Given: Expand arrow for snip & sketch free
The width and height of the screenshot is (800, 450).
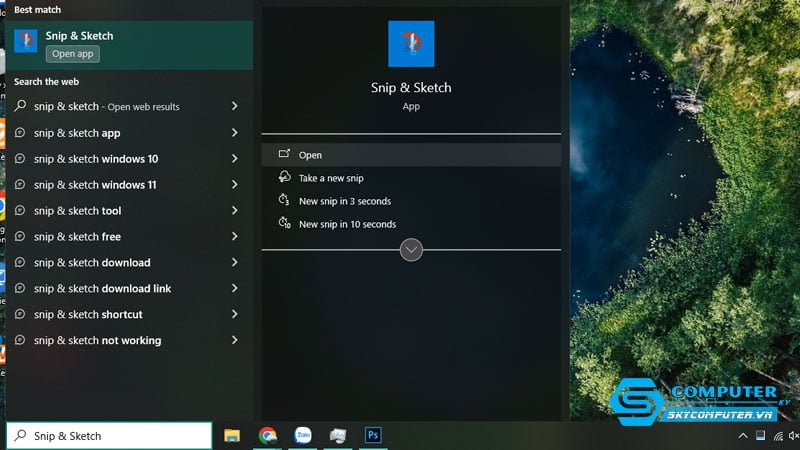Looking at the screenshot, I should (x=235, y=236).
